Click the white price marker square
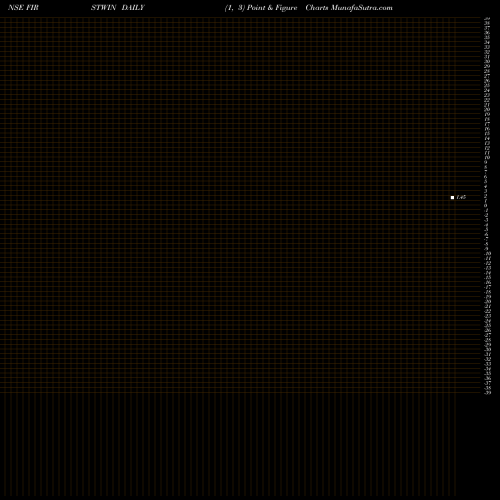Viewport: 500px width, 500px height. pos(452,198)
